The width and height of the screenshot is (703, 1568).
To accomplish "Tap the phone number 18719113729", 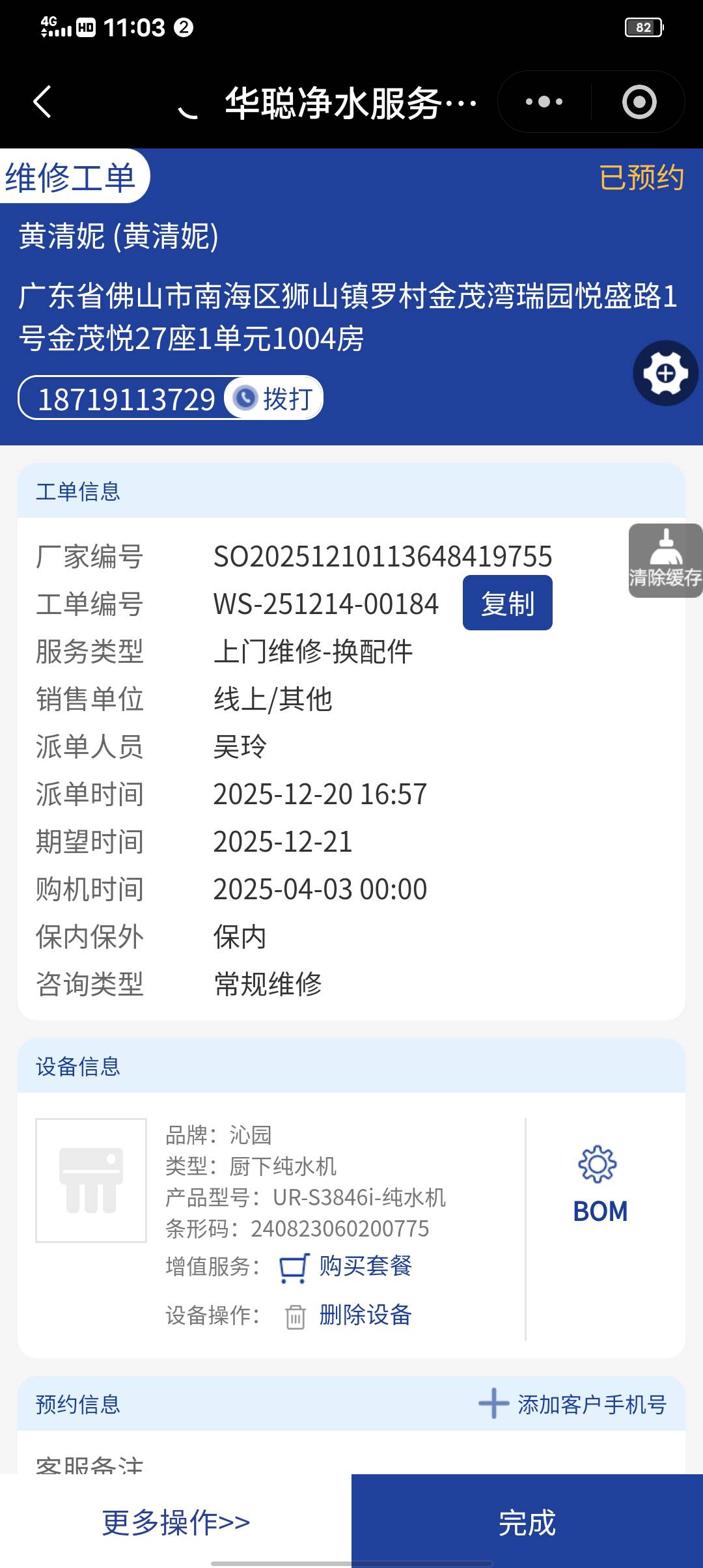I will pyautogui.click(x=127, y=399).
